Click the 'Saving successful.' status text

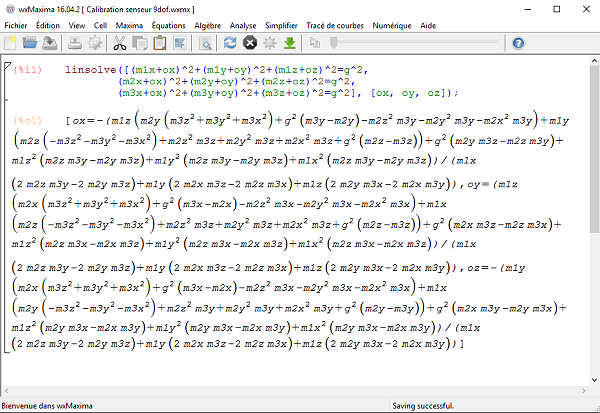pos(423,406)
